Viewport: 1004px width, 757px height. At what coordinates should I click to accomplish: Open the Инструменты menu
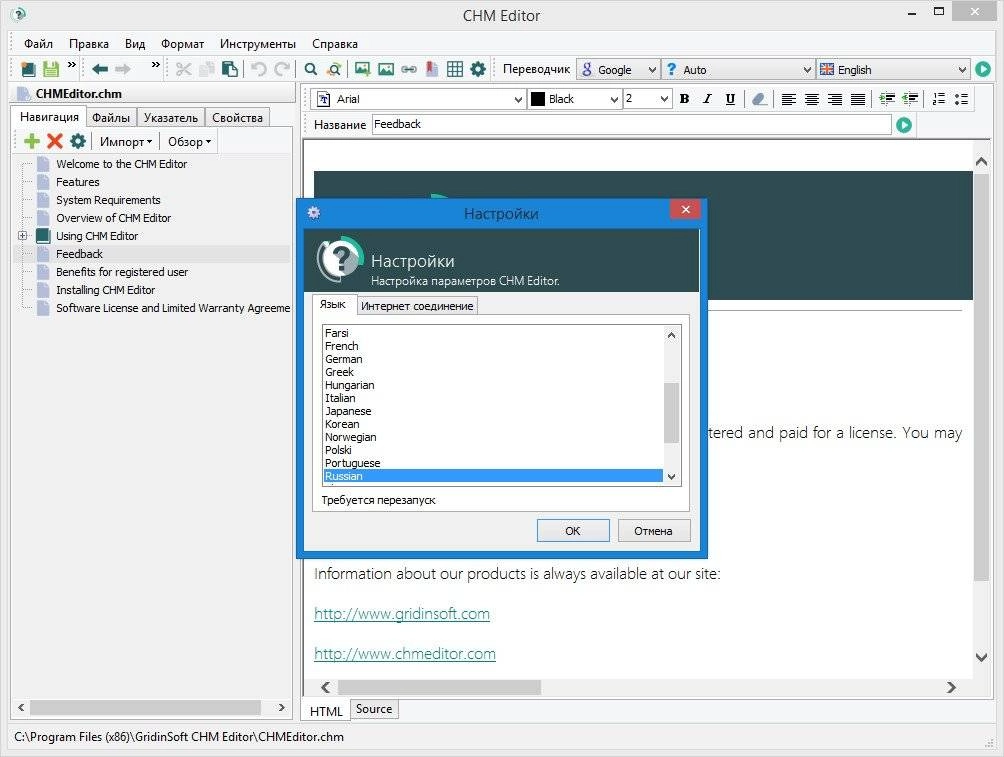pos(257,44)
